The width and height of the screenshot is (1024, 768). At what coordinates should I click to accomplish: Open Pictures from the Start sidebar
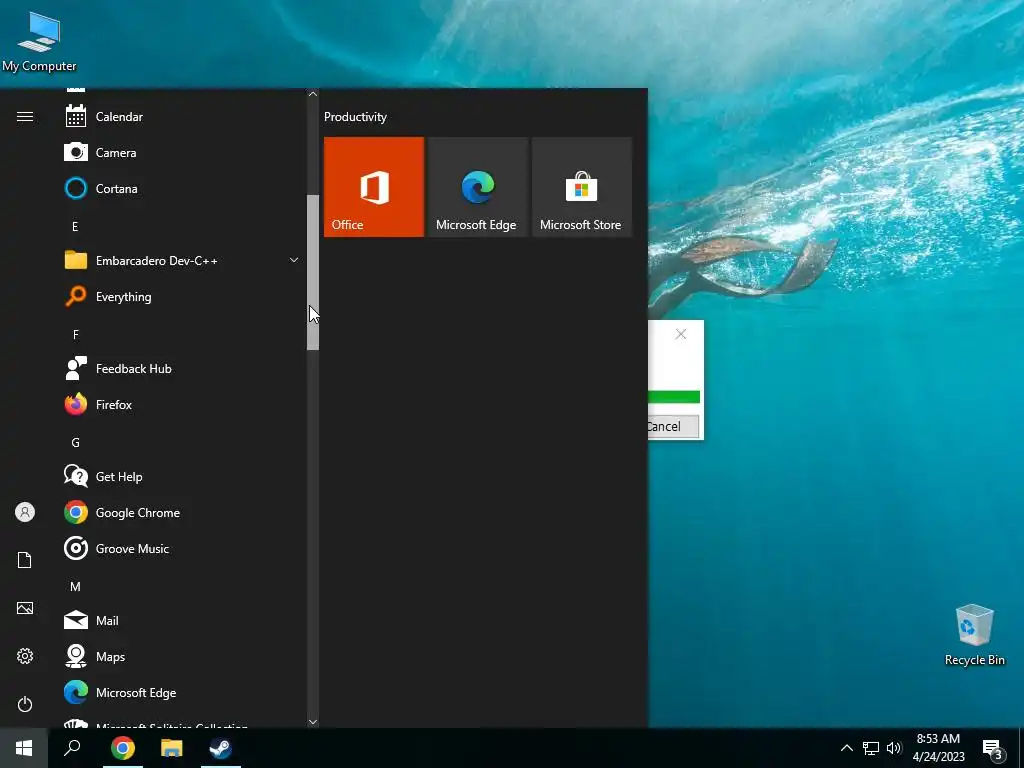pyautogui.click(x=25, y=608)
